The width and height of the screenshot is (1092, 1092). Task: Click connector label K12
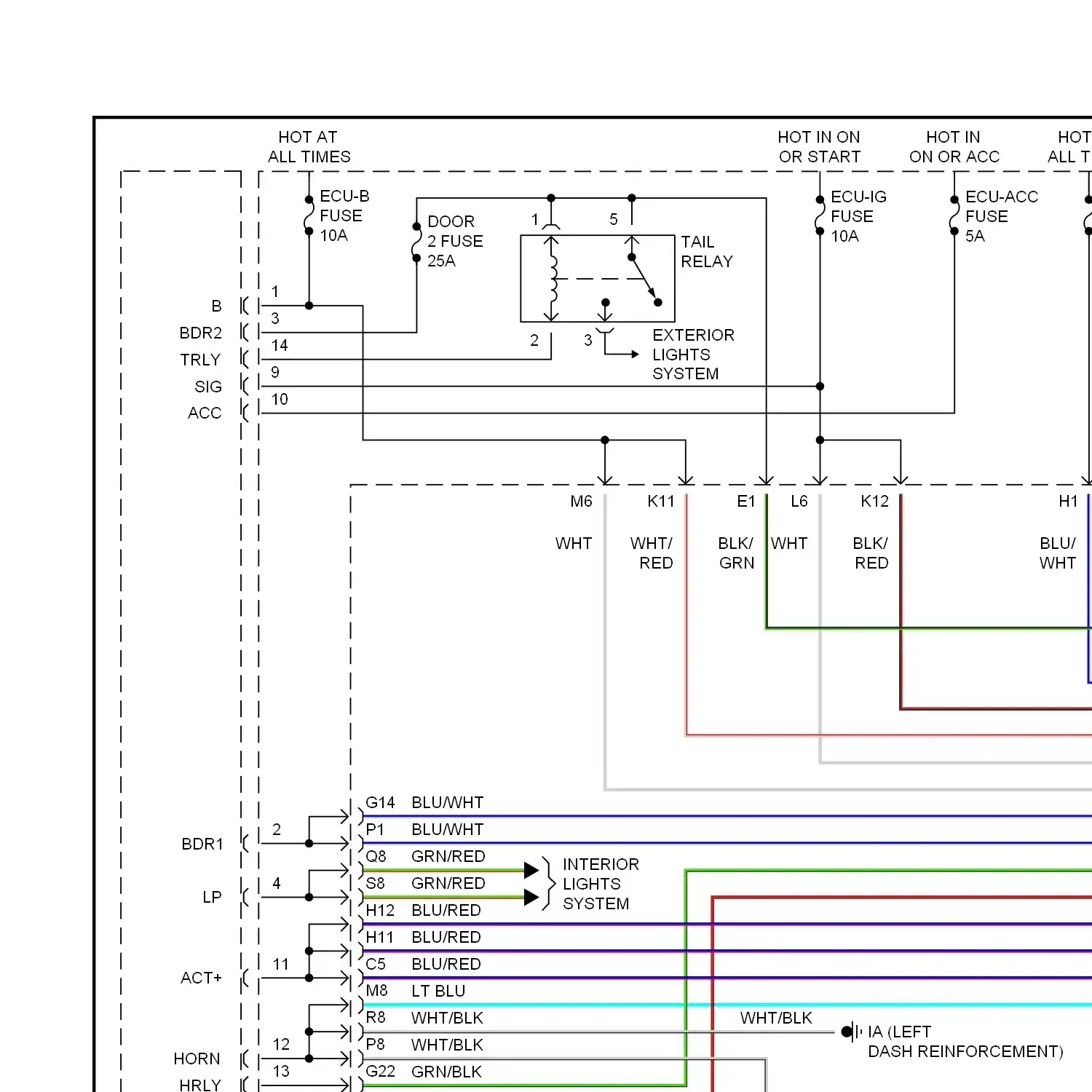(874, 501)
